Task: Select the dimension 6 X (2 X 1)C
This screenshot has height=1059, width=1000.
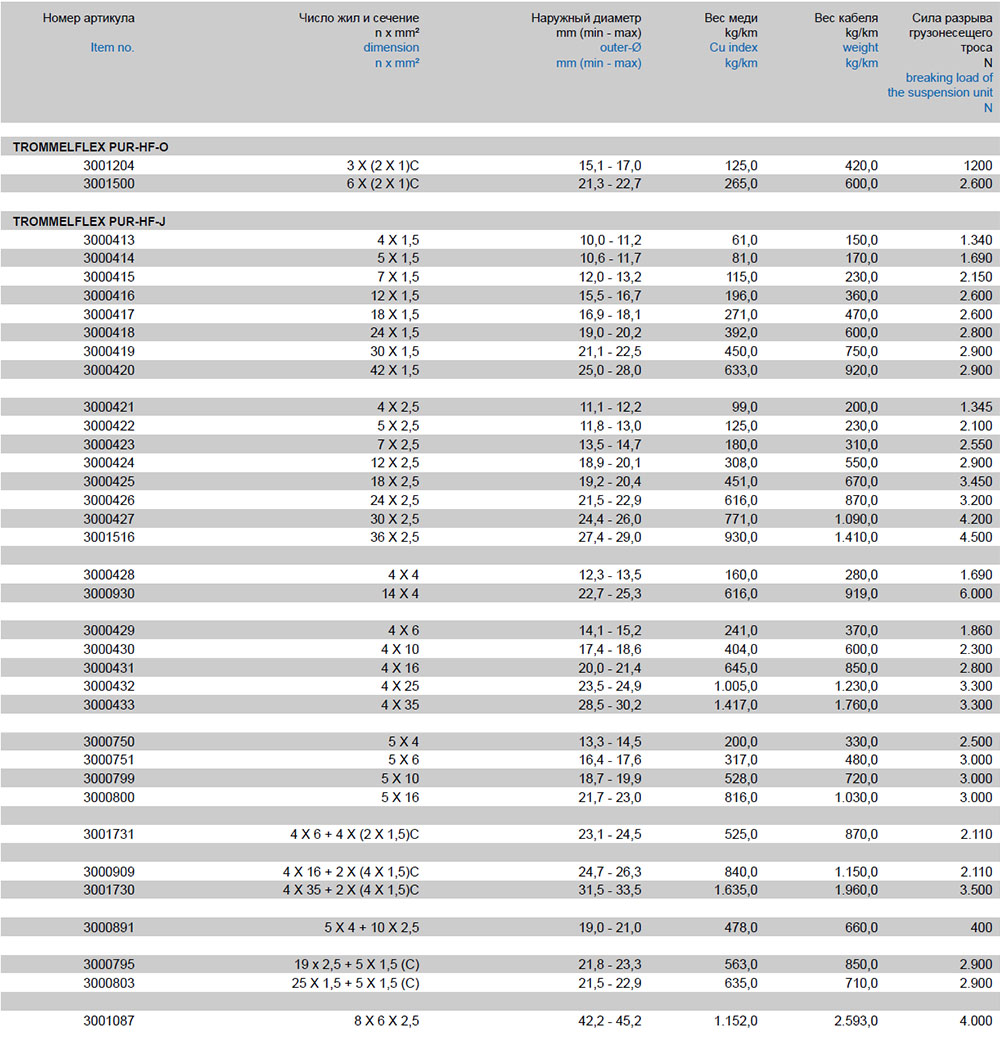Action: point(383,184)
